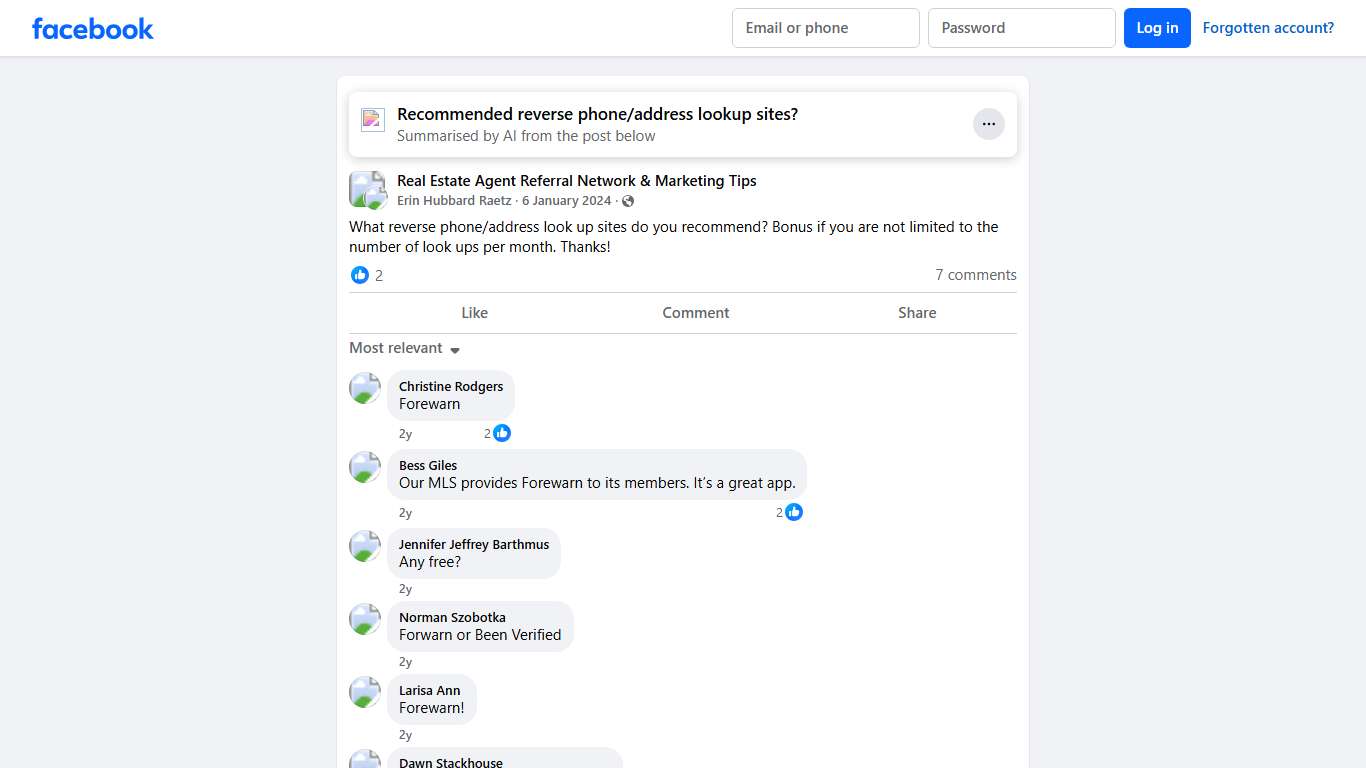The image size is (1366, 768).
Task: Open the Most relevant sort dropdown
Action: click(x=395, y=348)
